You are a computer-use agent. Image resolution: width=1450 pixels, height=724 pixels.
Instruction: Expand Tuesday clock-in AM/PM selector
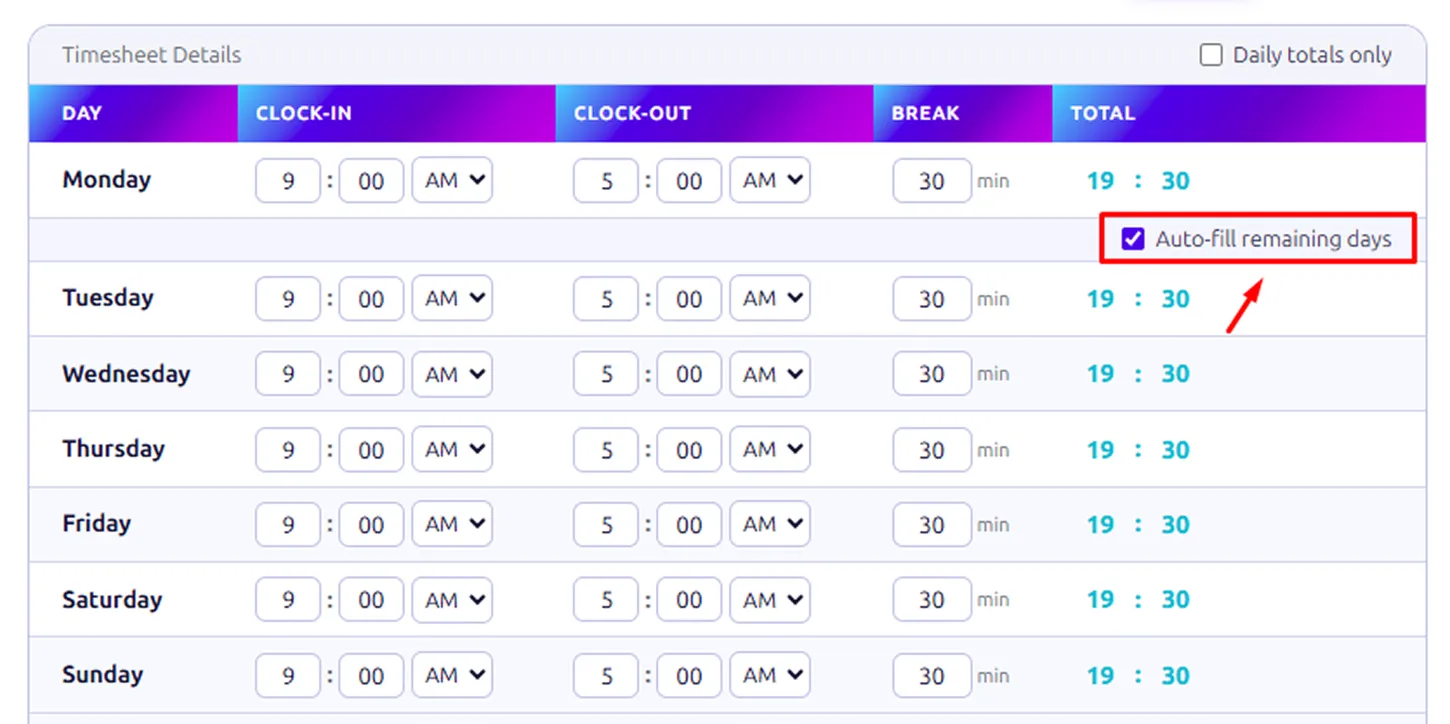(452, 299)
